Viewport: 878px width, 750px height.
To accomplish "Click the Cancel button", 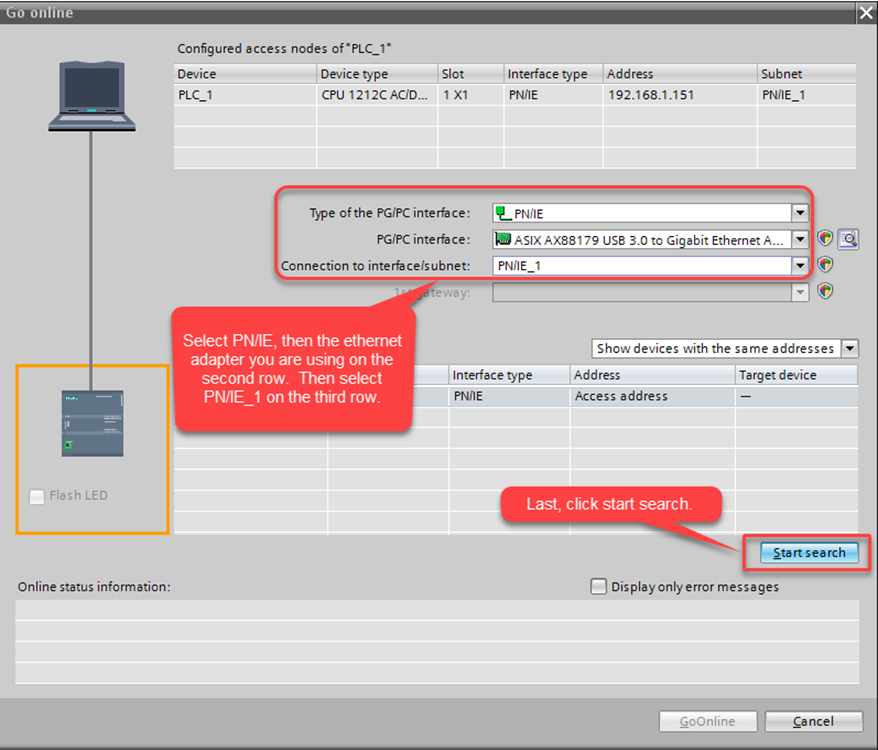I will coord(813,721).
